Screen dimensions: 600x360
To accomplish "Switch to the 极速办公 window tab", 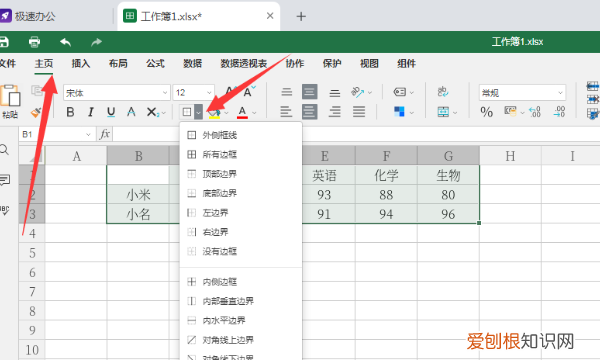I will [34, 16].
